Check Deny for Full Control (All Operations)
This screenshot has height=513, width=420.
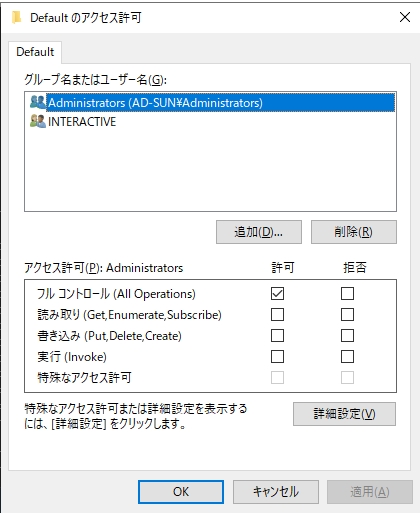347,294
